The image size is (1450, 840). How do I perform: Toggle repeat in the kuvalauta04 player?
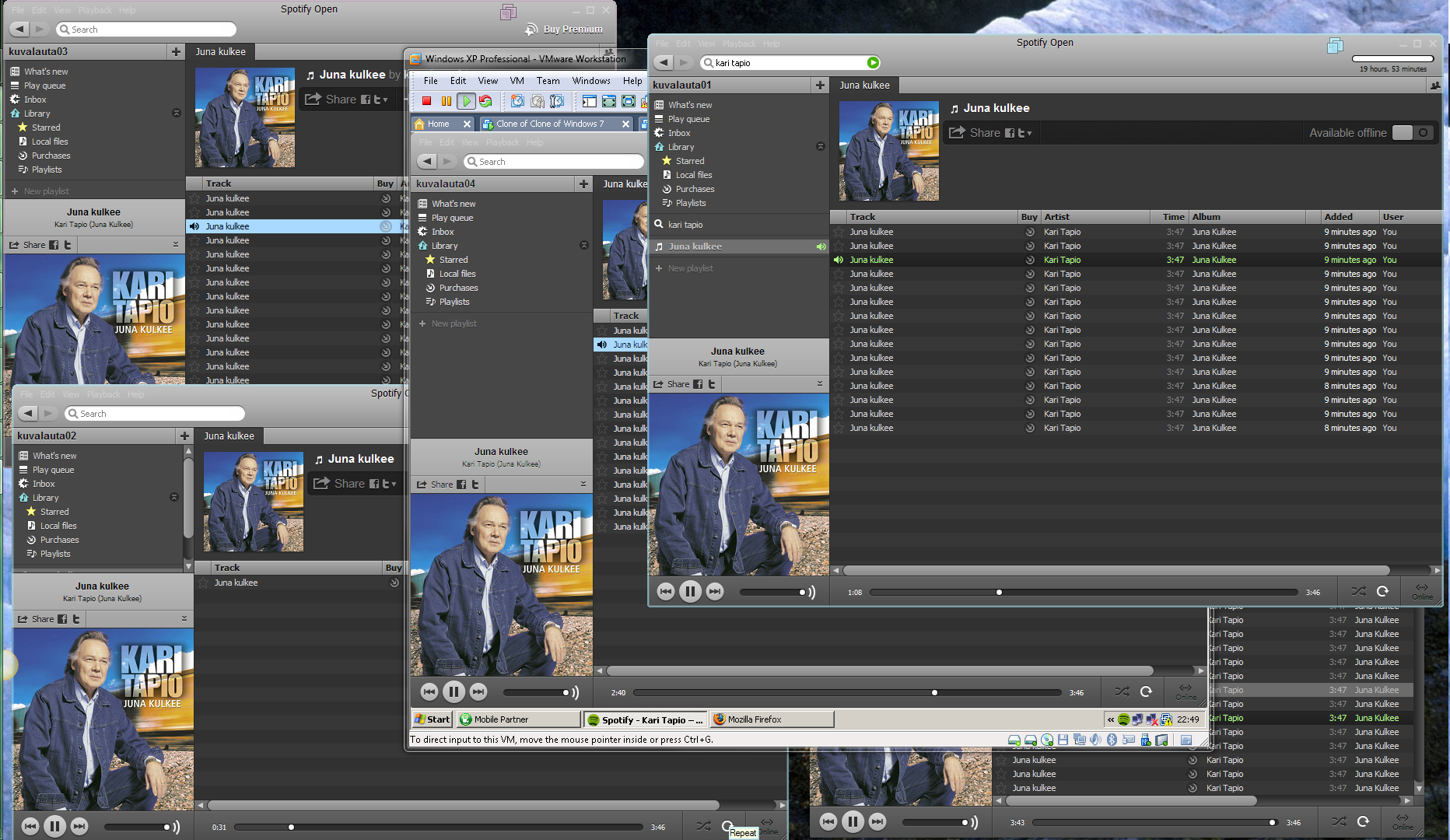[1146, 691]
